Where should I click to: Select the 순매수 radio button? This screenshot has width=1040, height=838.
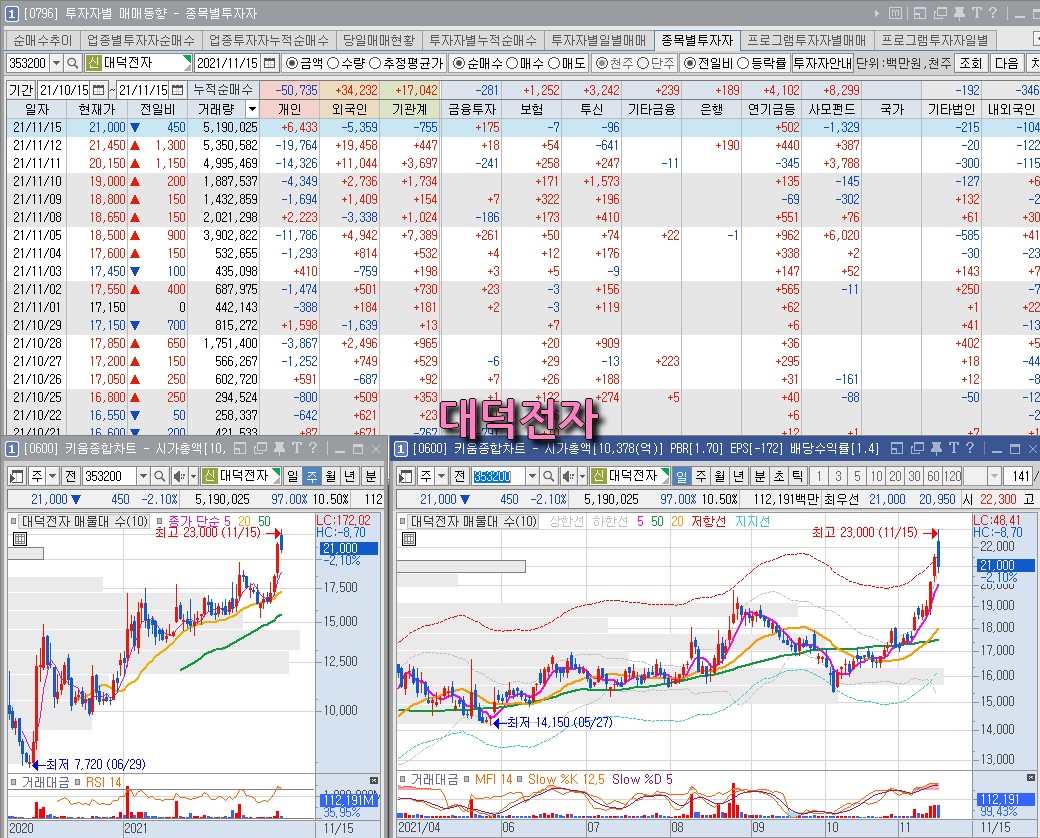[x=459, y=63]
